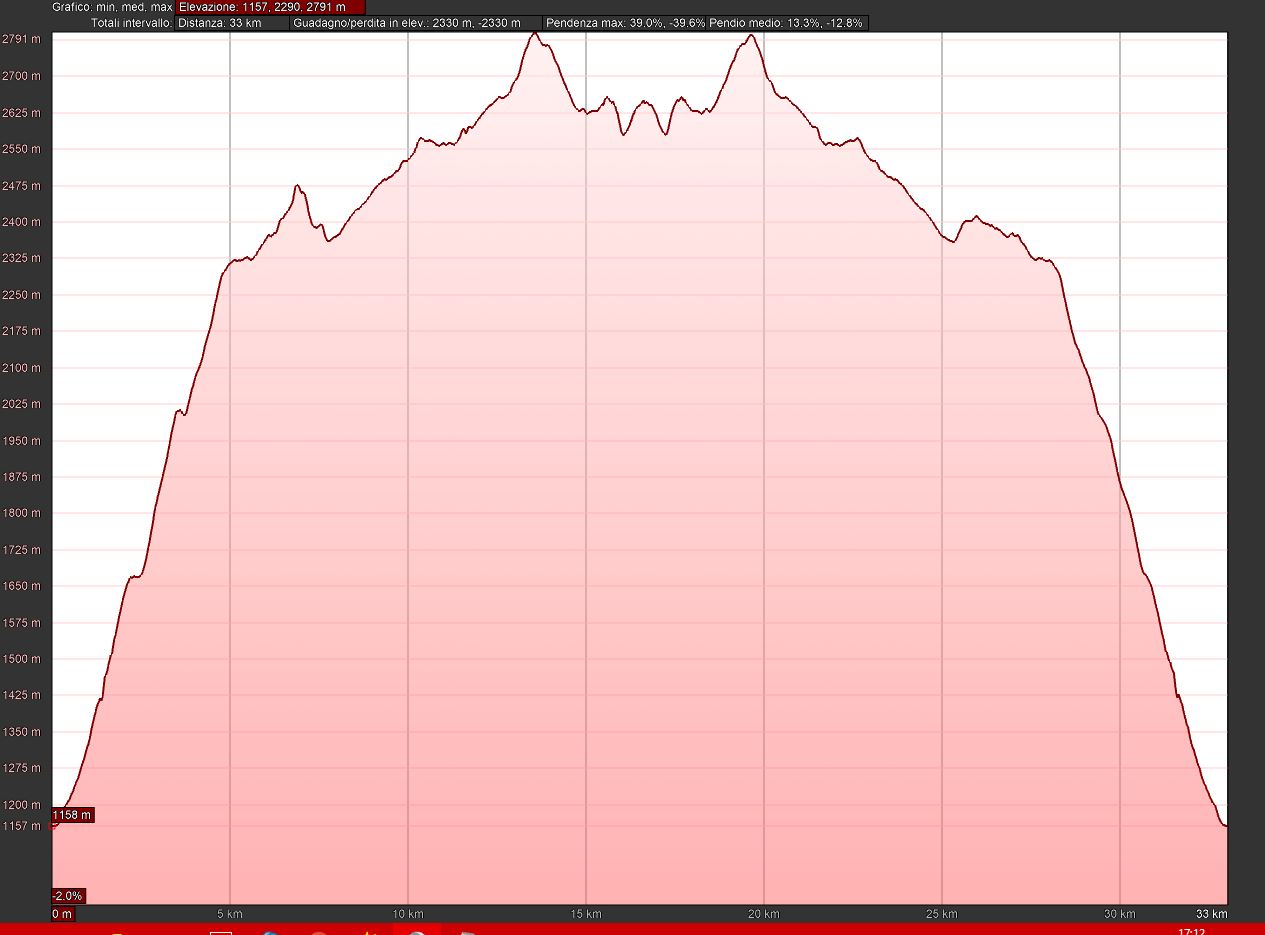Click the 15 km distance axis label

click(x=586, y=914)
